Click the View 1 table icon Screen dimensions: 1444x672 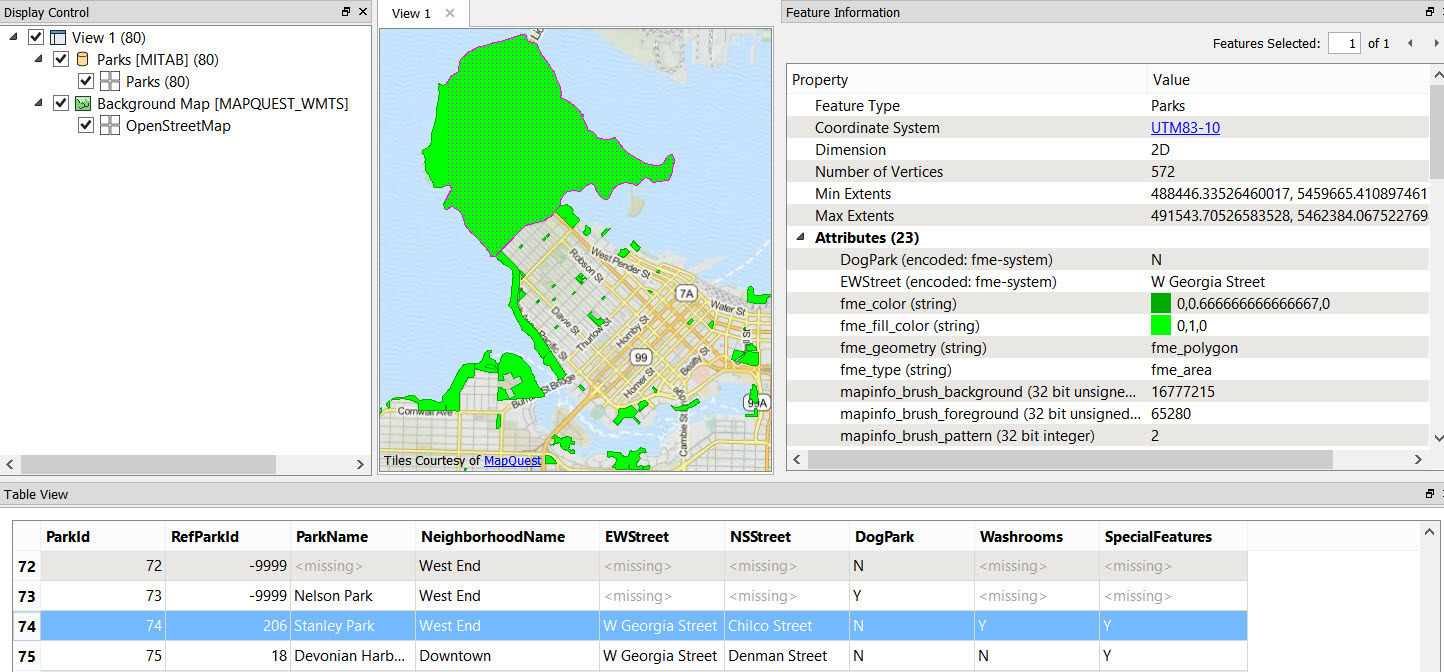(58, 38)
